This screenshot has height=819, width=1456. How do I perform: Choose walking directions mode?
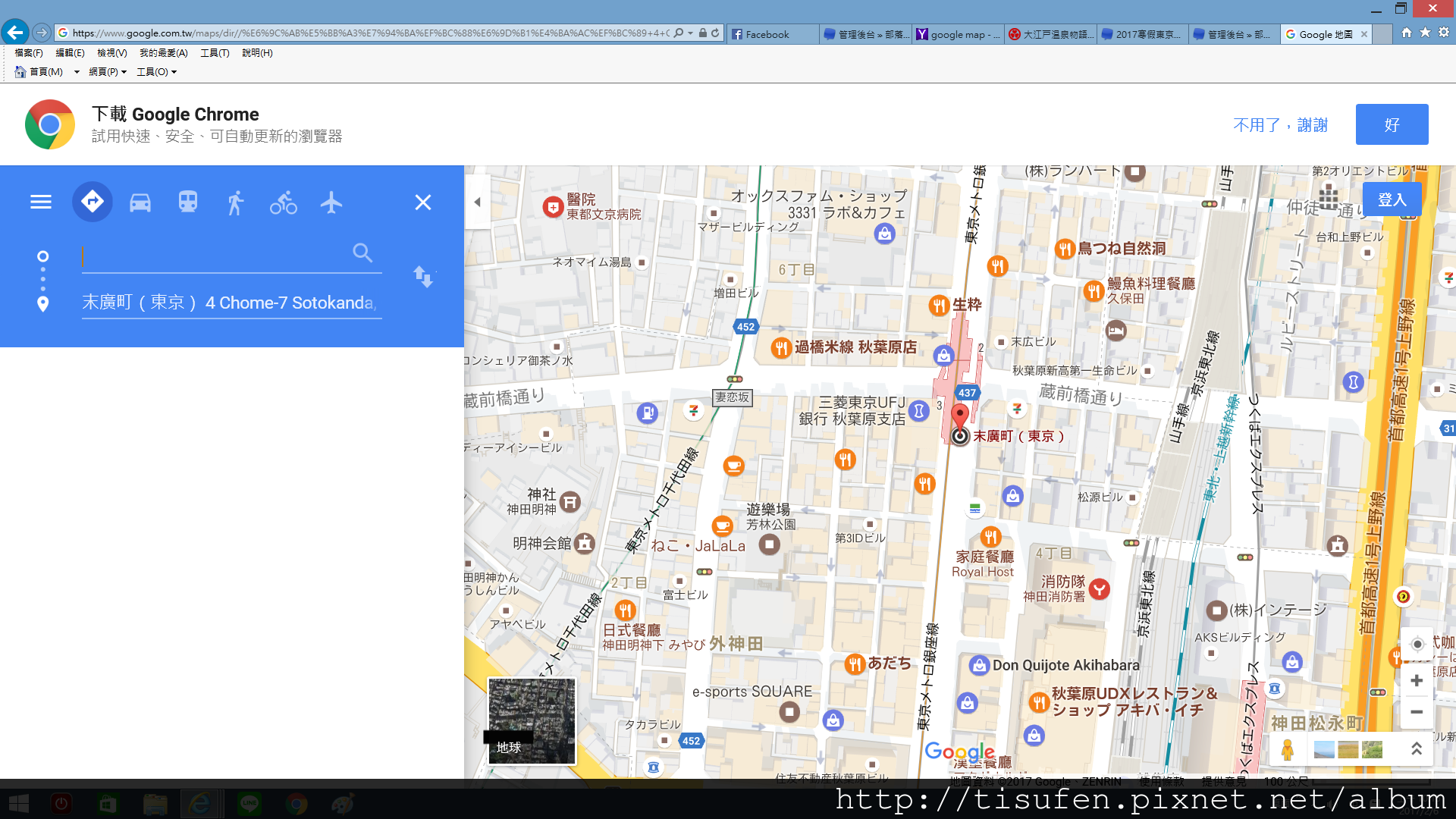pos(236,202)
